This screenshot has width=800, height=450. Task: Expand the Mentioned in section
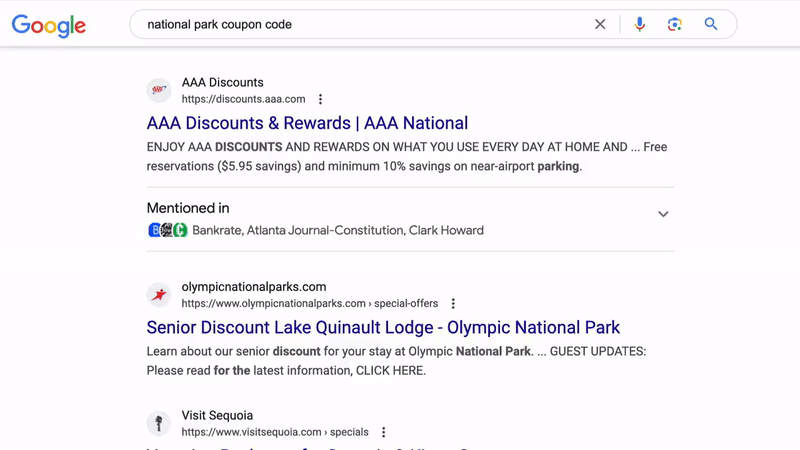663,214
